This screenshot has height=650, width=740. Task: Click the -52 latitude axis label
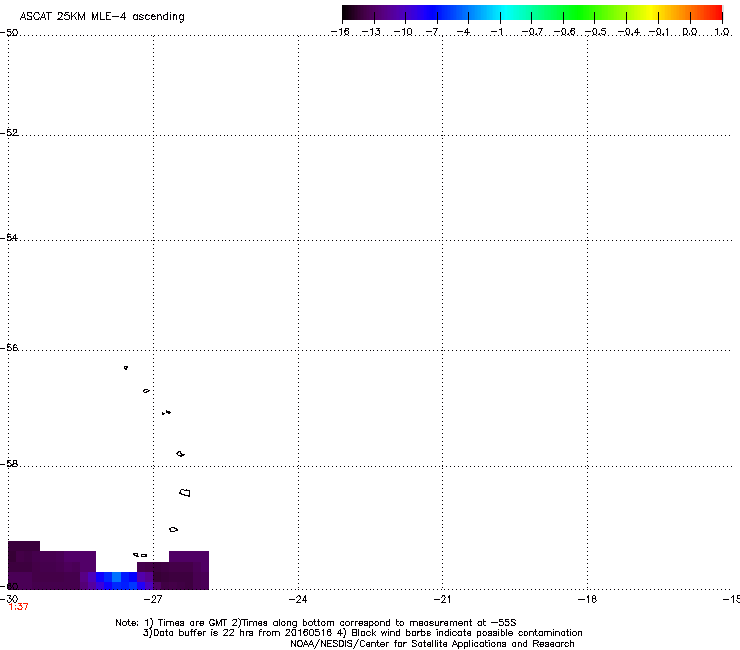tap(9, 133)
